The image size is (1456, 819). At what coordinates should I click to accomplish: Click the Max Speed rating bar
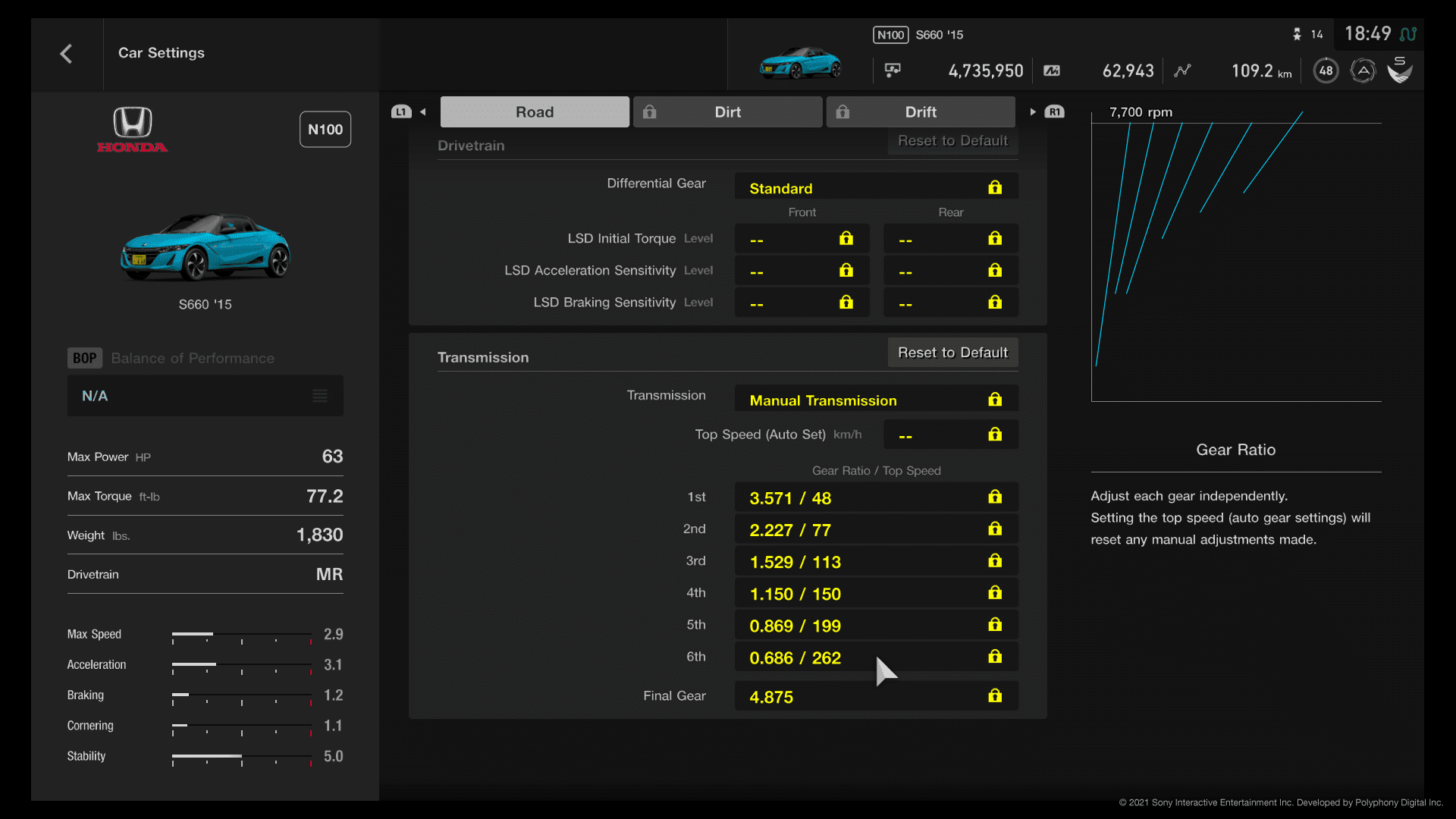coord(242,635)
